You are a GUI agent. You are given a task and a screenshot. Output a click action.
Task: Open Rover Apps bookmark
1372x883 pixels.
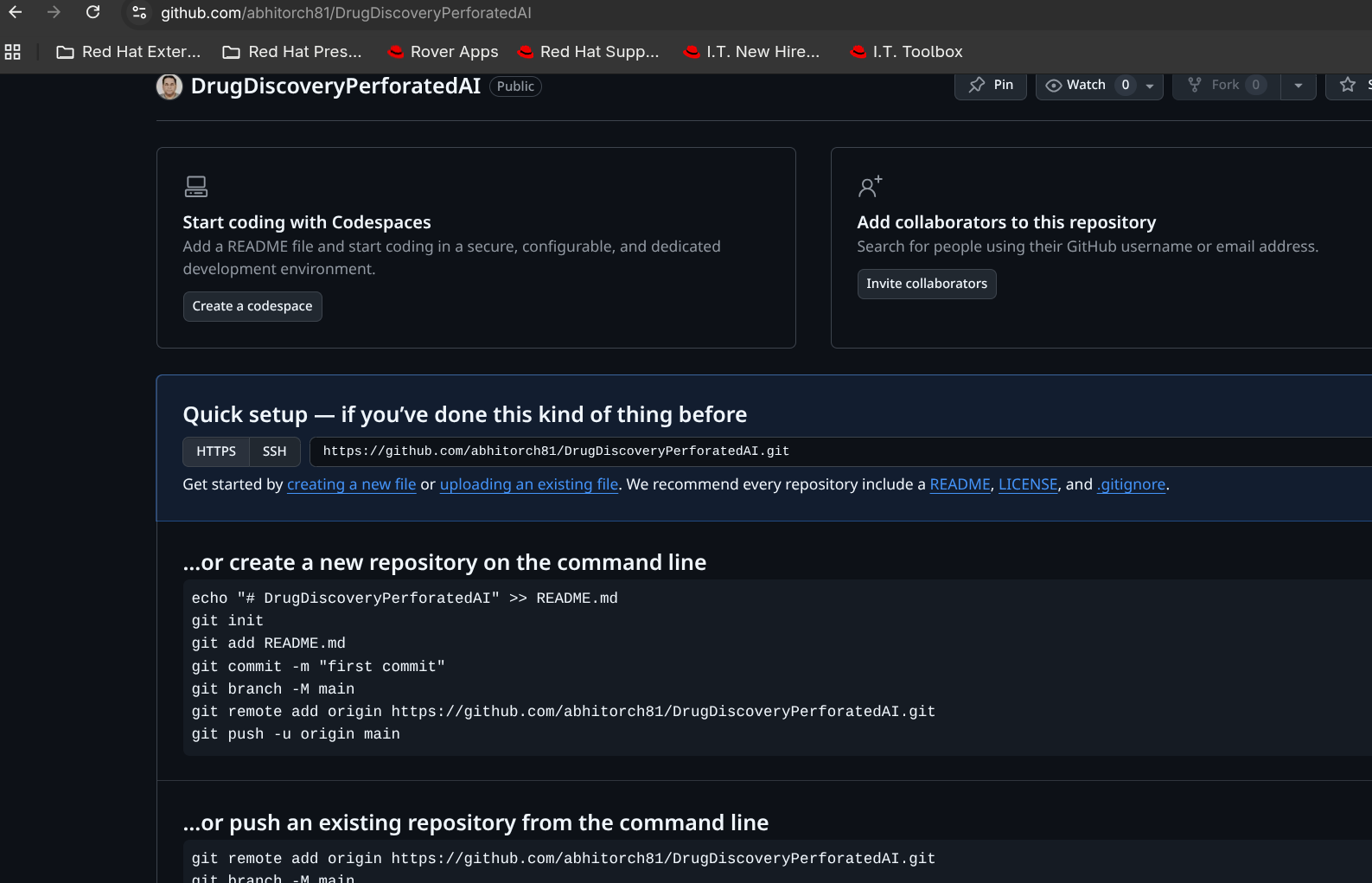443,52
